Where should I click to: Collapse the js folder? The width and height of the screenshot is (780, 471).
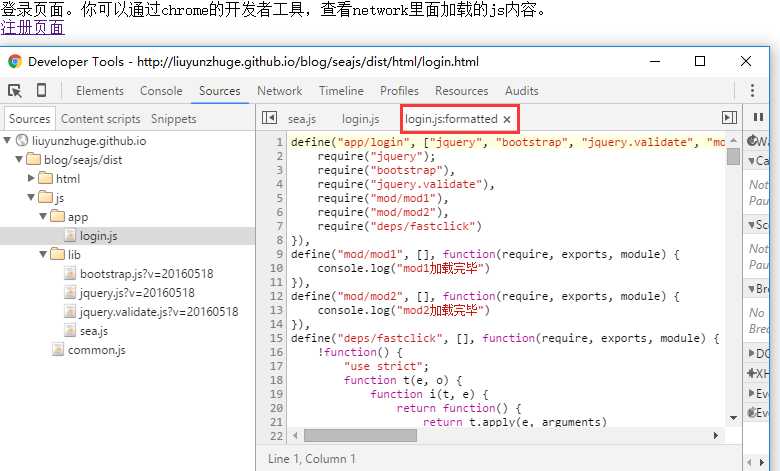click(31, 197)
